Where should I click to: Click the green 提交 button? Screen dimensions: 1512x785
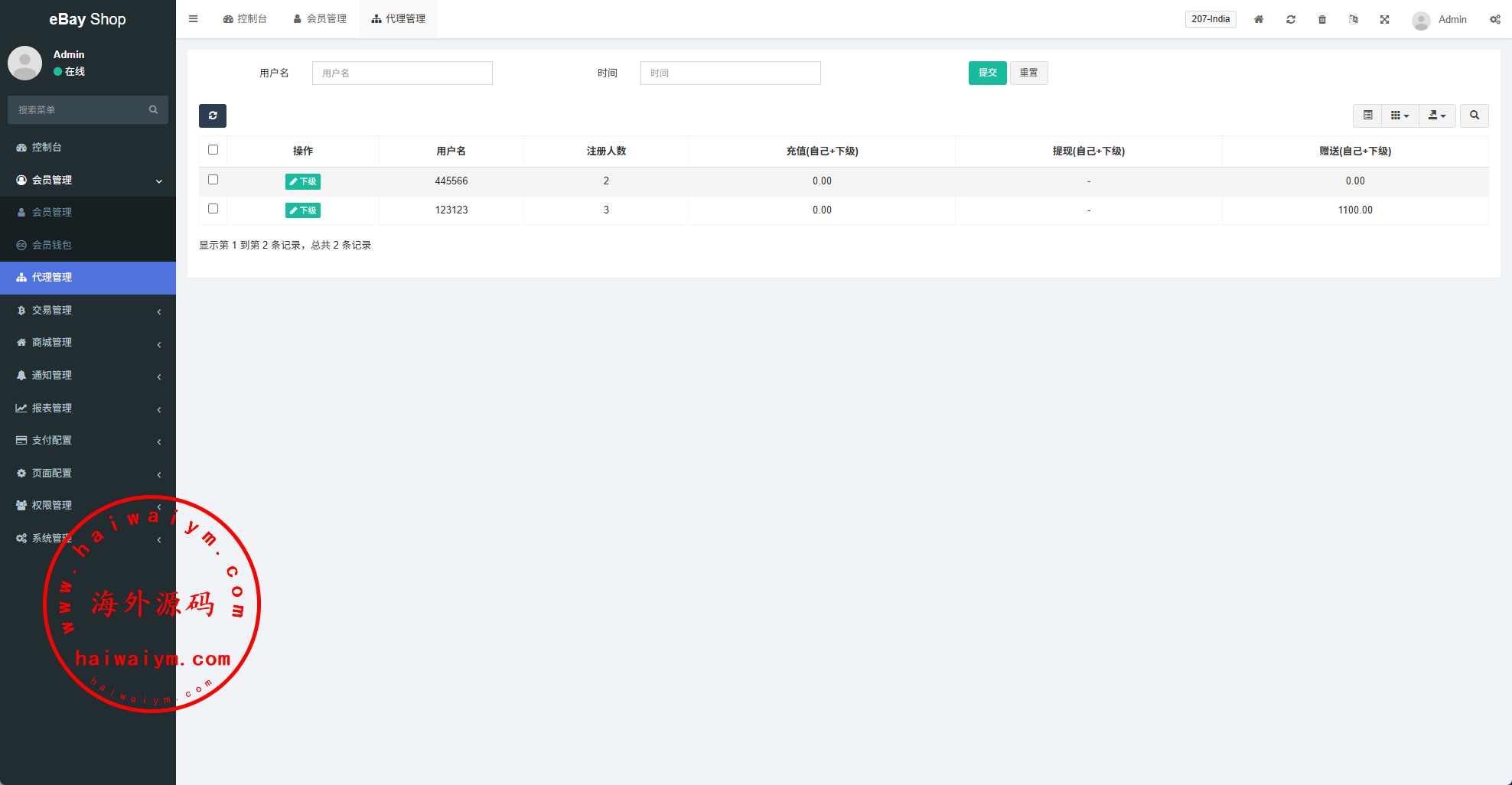tap(987, 73)
